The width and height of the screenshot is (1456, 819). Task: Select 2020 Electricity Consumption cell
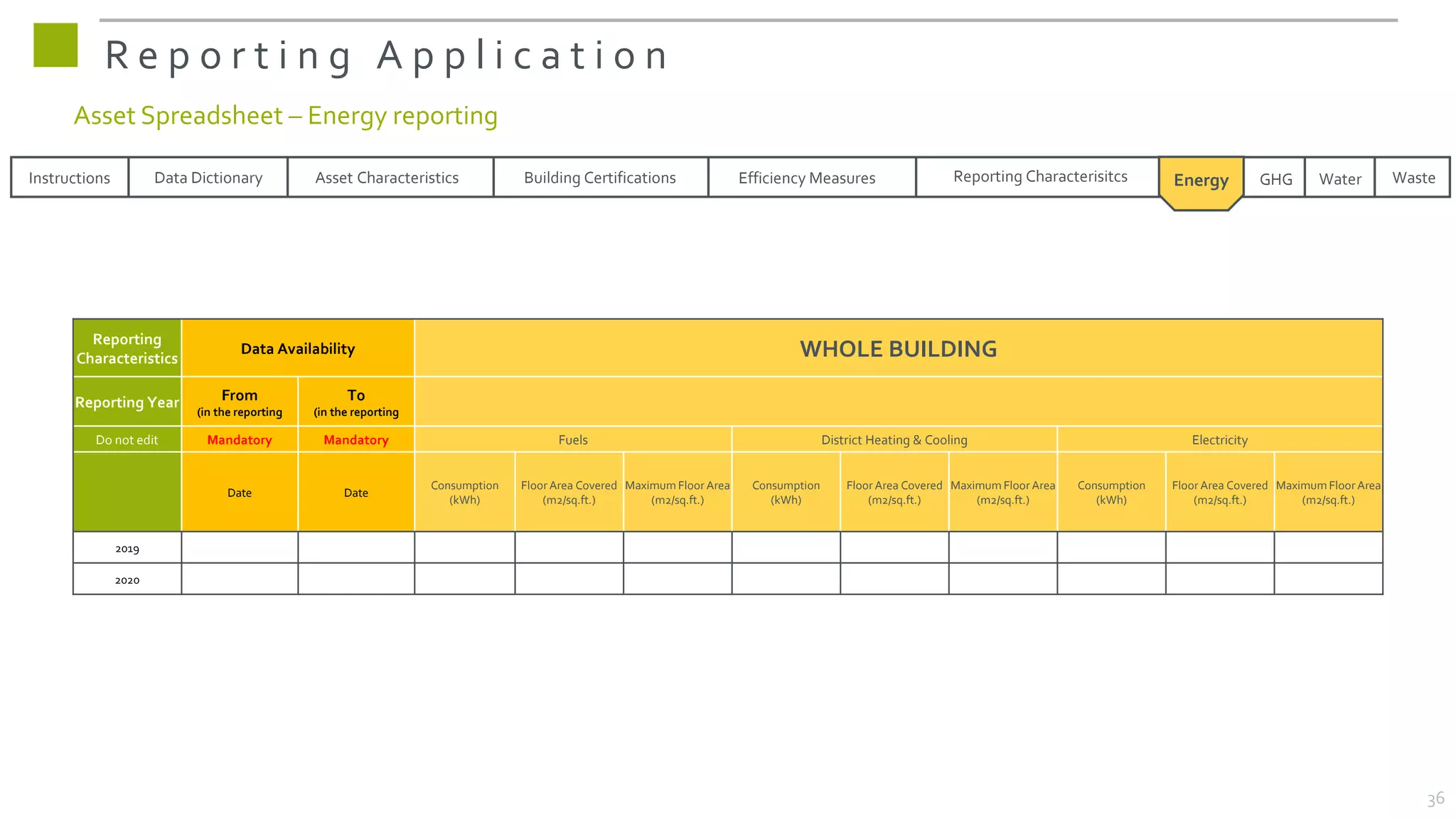pyautogui.click(x=1112, y=579)
